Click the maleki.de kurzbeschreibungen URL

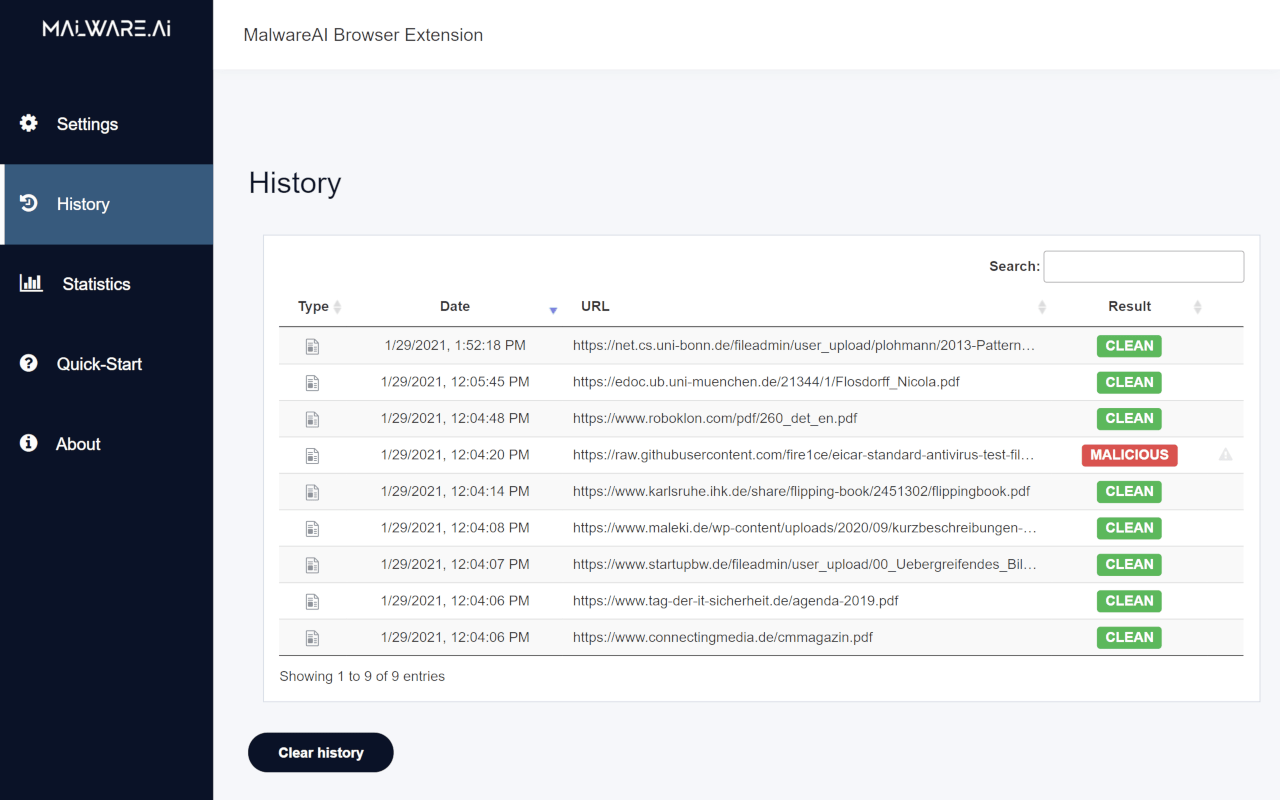pos(805,528)
